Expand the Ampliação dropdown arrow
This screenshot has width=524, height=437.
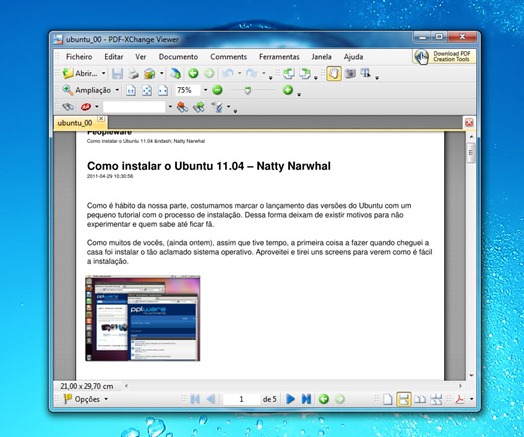pos(117,90)
